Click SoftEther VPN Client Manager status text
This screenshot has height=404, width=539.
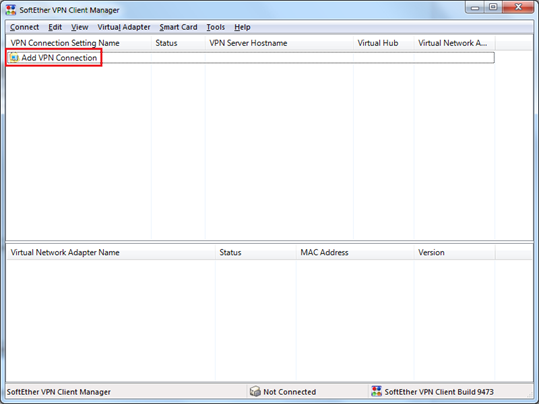point(59,392)
